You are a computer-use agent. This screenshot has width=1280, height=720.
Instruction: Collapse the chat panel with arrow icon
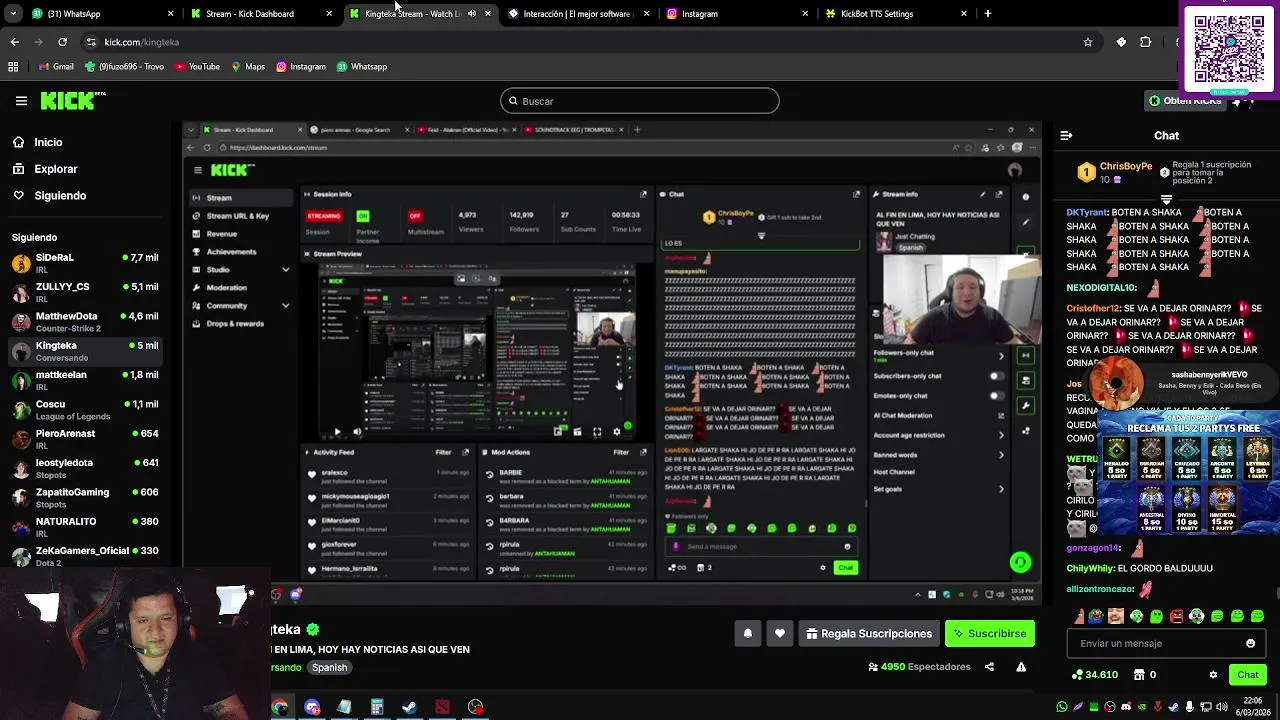click(x=1066, y=135)
